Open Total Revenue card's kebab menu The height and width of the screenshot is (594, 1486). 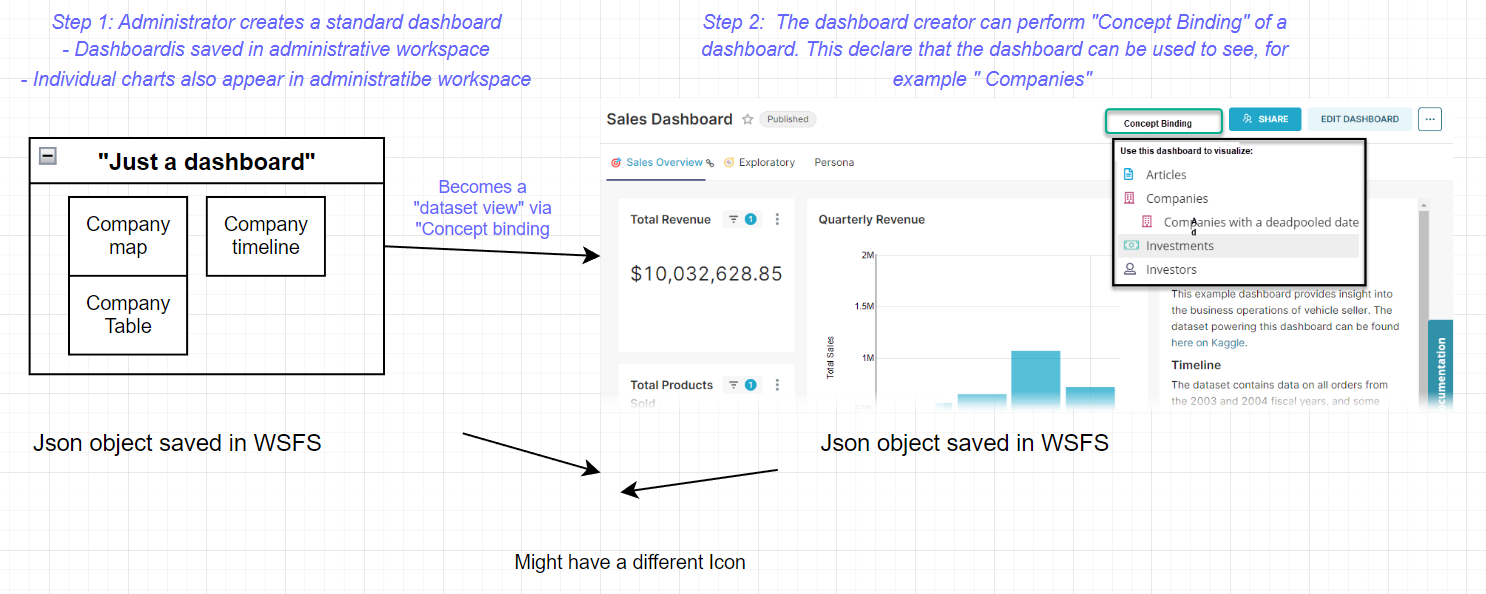coord(777,219)
